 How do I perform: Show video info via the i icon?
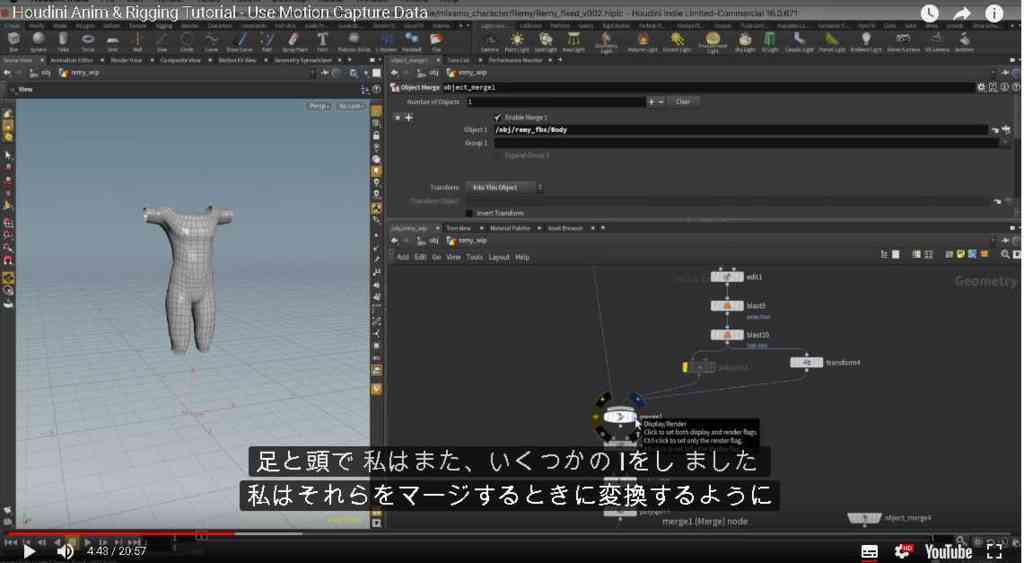[x=994, y=13]
